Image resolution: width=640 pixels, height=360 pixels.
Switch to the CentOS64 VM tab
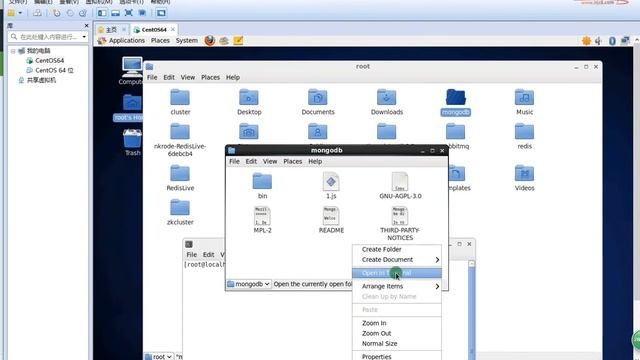point(154,29)
